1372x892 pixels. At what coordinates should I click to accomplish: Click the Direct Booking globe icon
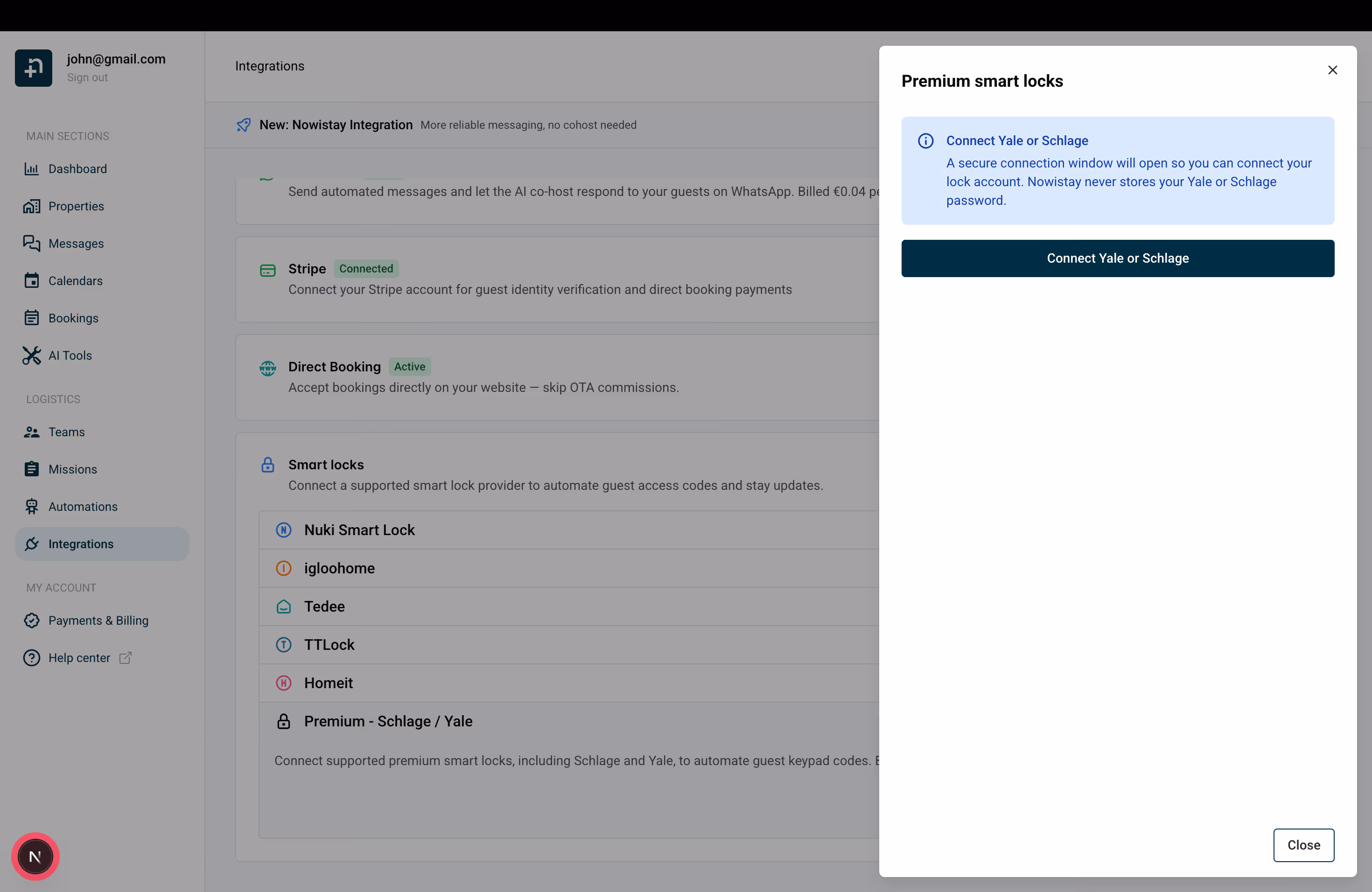(267, 368)
